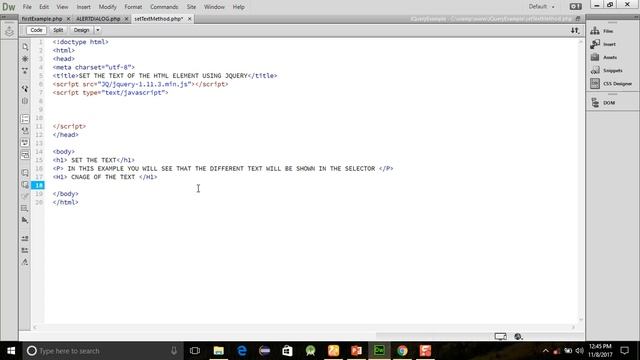Select the setTextMethod.php tab
Viewport: 640px width, 360px height.
[x=158, y=19]
